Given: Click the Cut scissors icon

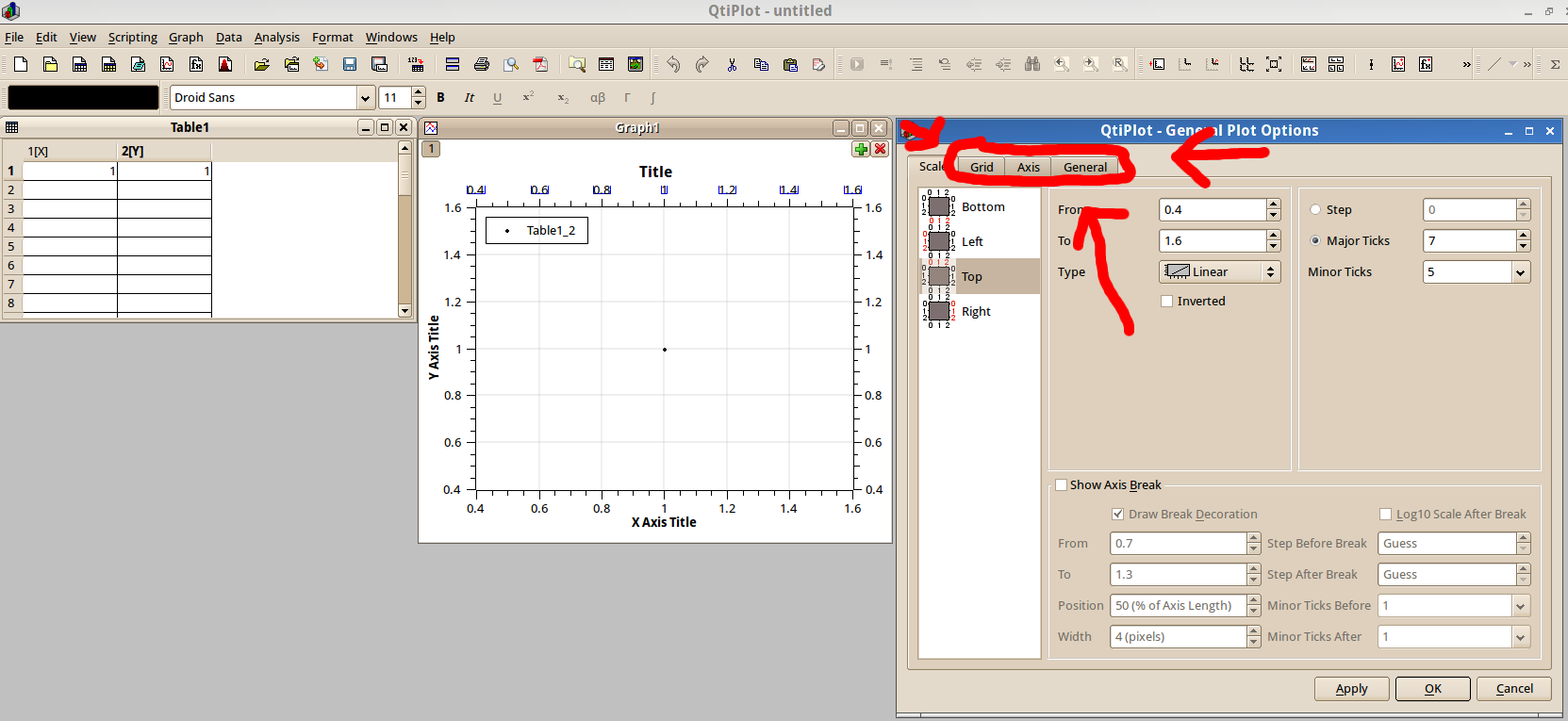Looking at the screenshot, I should coord(732,64).
